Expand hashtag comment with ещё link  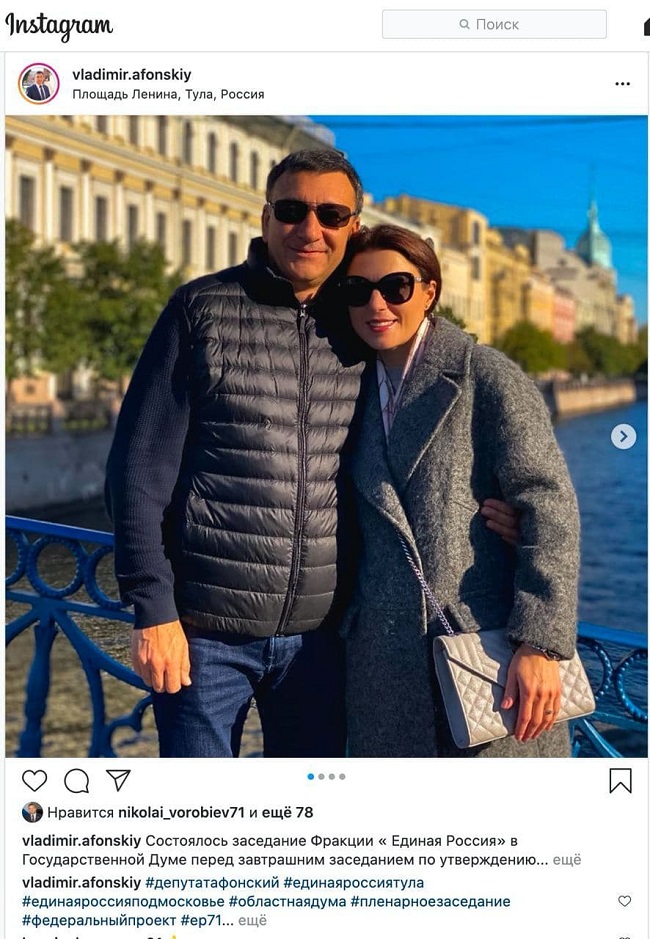(x=252, y=920)
